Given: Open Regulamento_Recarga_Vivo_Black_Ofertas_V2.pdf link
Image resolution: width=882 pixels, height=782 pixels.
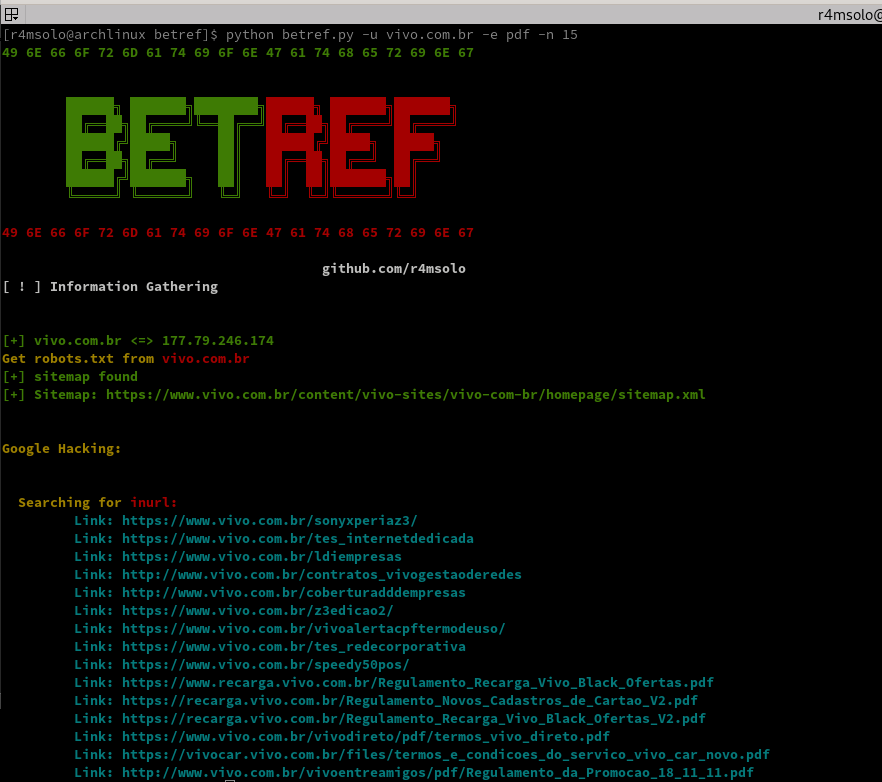Looking at the screenshot, I should pos(414,719).
